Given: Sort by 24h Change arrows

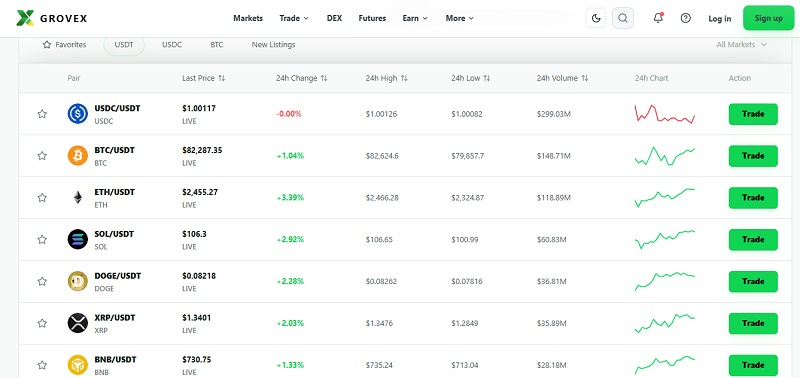Looking at the screenshot, I should [323, 78].
